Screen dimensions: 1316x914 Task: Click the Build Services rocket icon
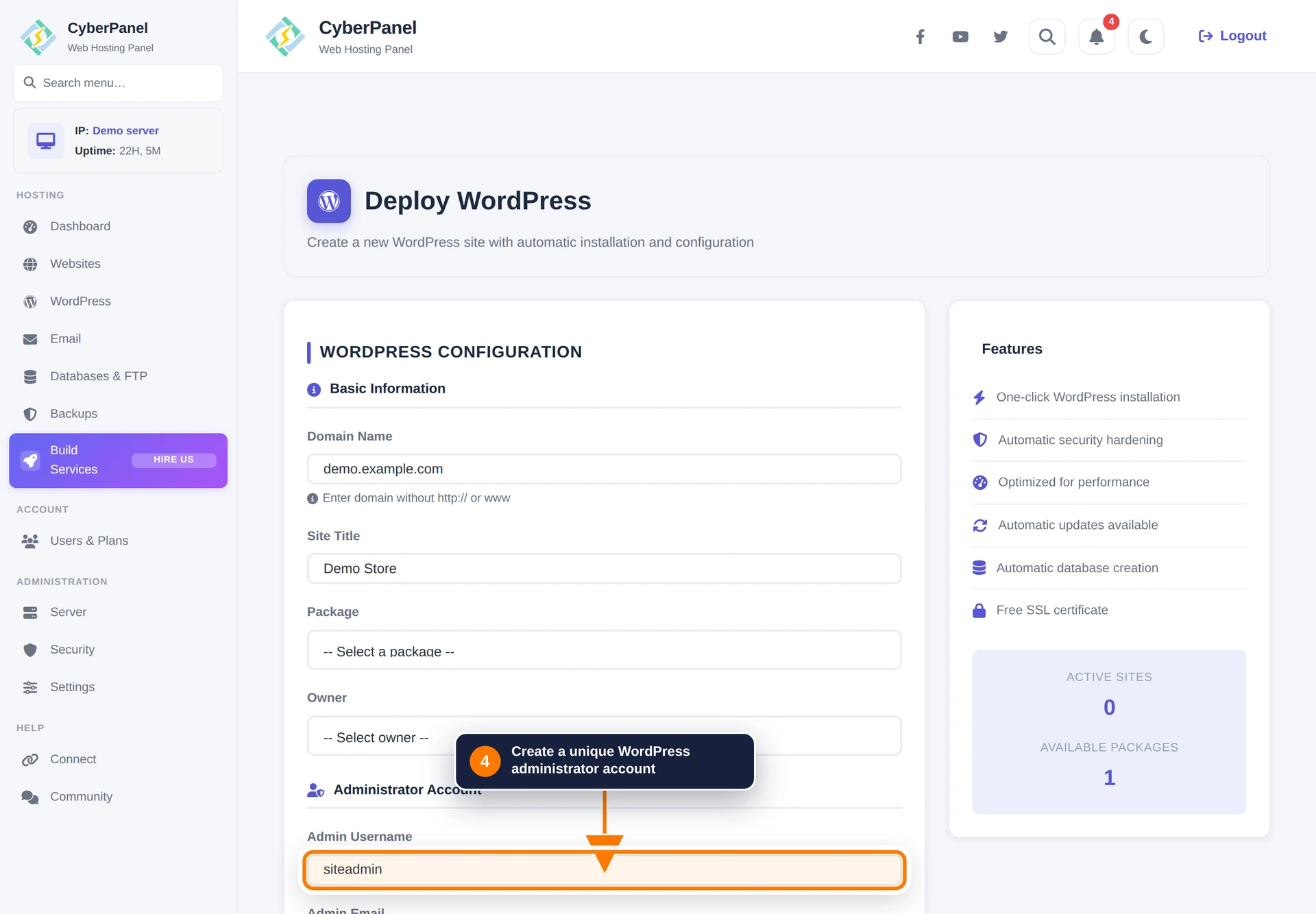coord(30,460)
